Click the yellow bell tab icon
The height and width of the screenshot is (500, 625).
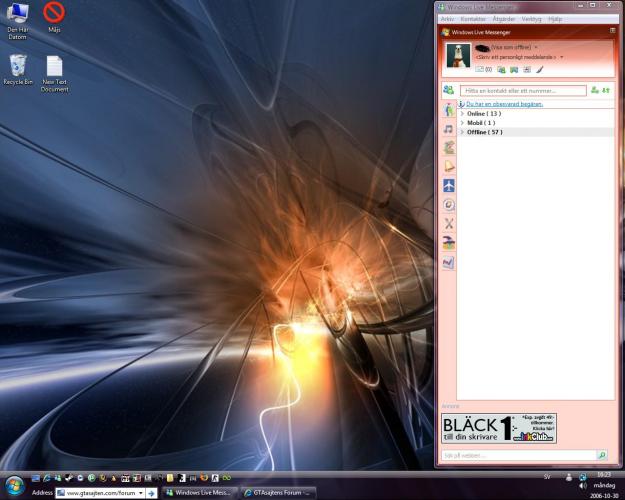click(x=449, y=166)
